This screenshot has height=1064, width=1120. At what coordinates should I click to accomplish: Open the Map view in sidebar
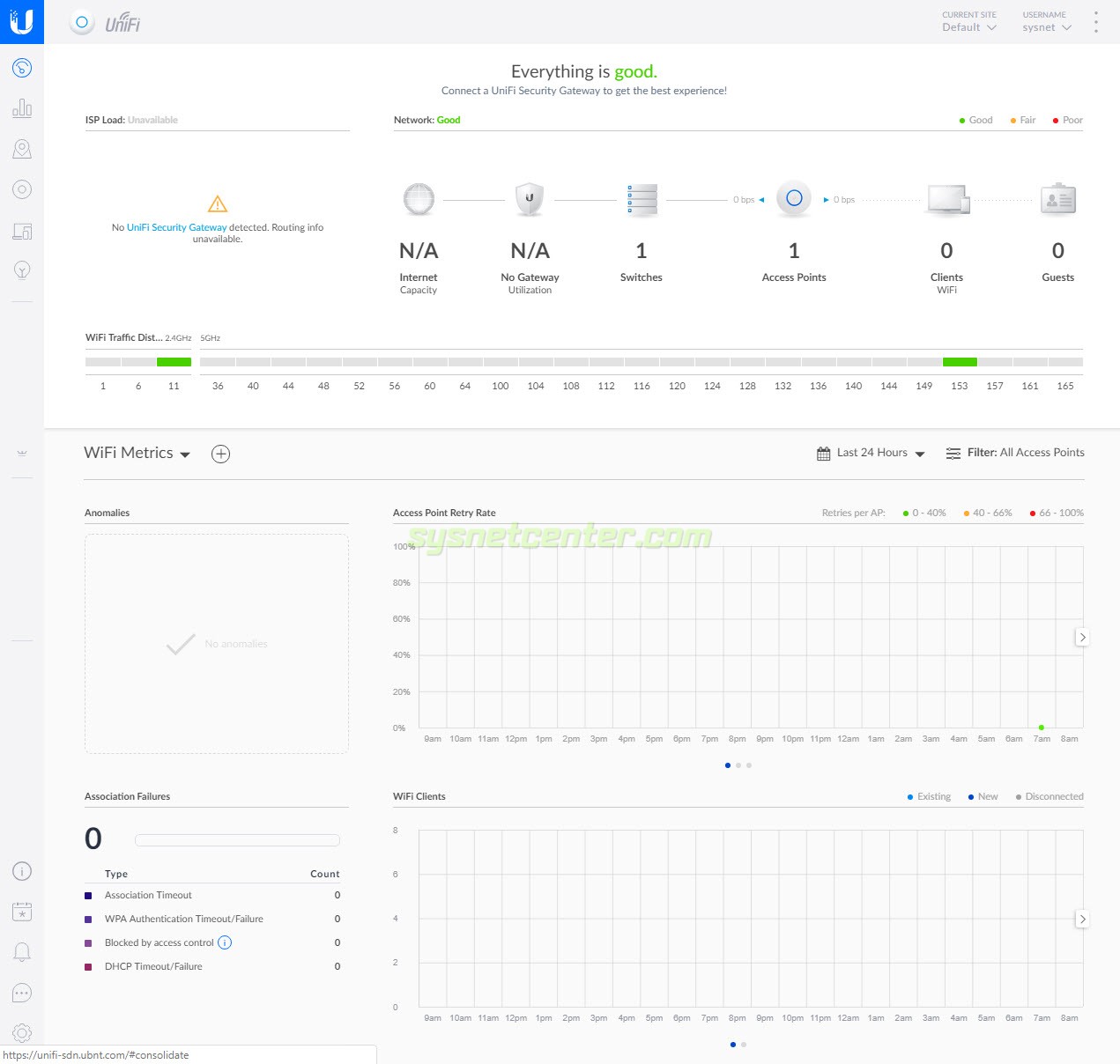click(x=22, y=149)
